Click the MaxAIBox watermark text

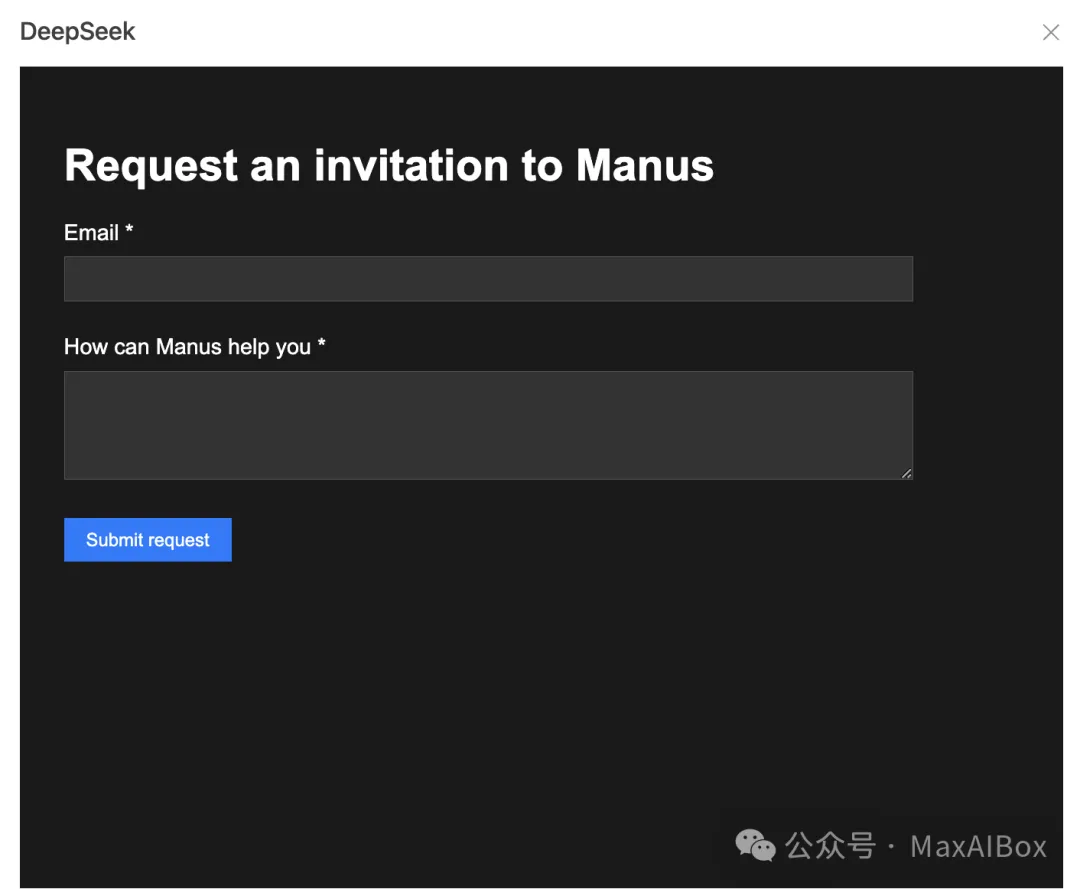tap(978, 847)
